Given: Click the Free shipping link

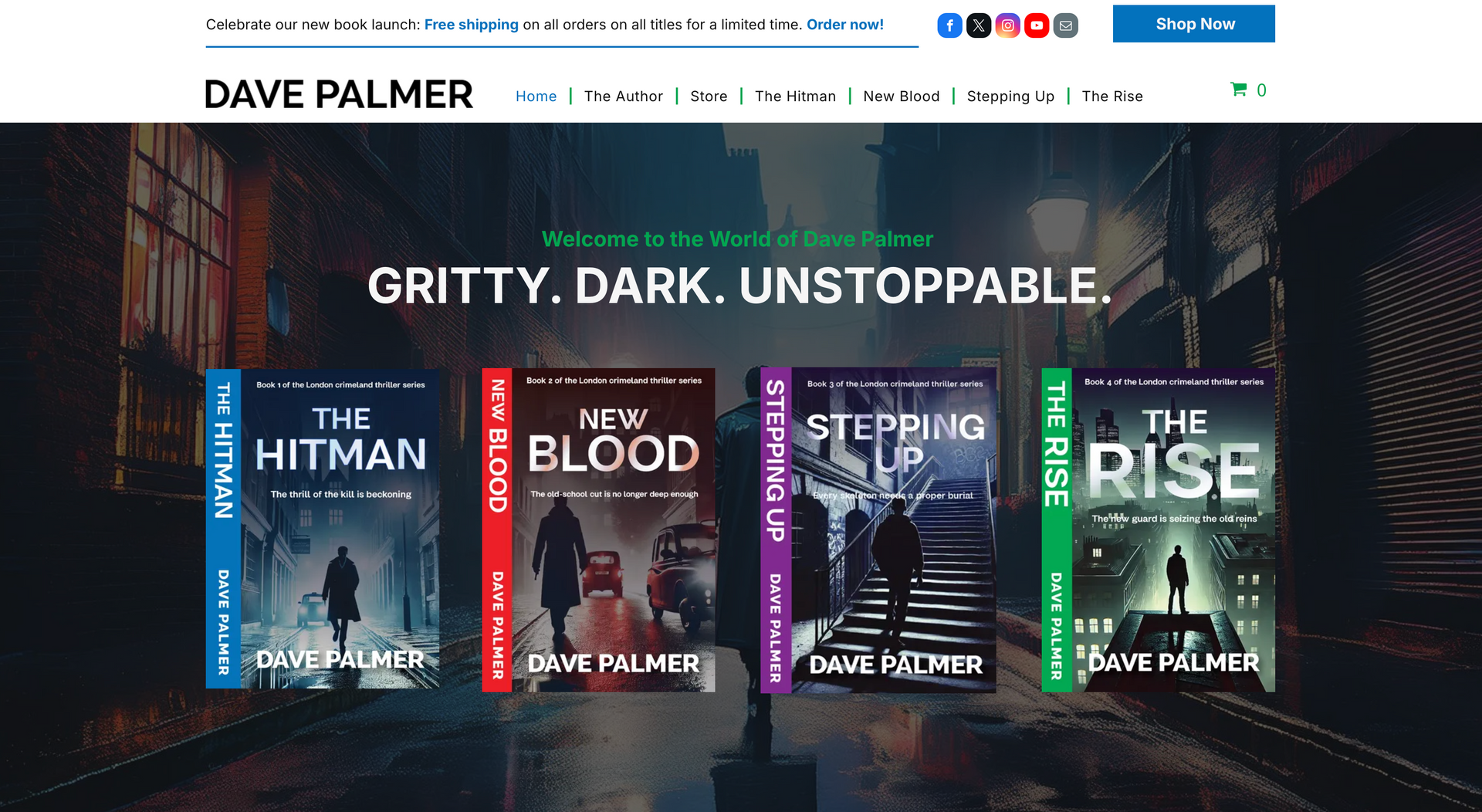Looking at the screenshot, I should coord(471,25).
